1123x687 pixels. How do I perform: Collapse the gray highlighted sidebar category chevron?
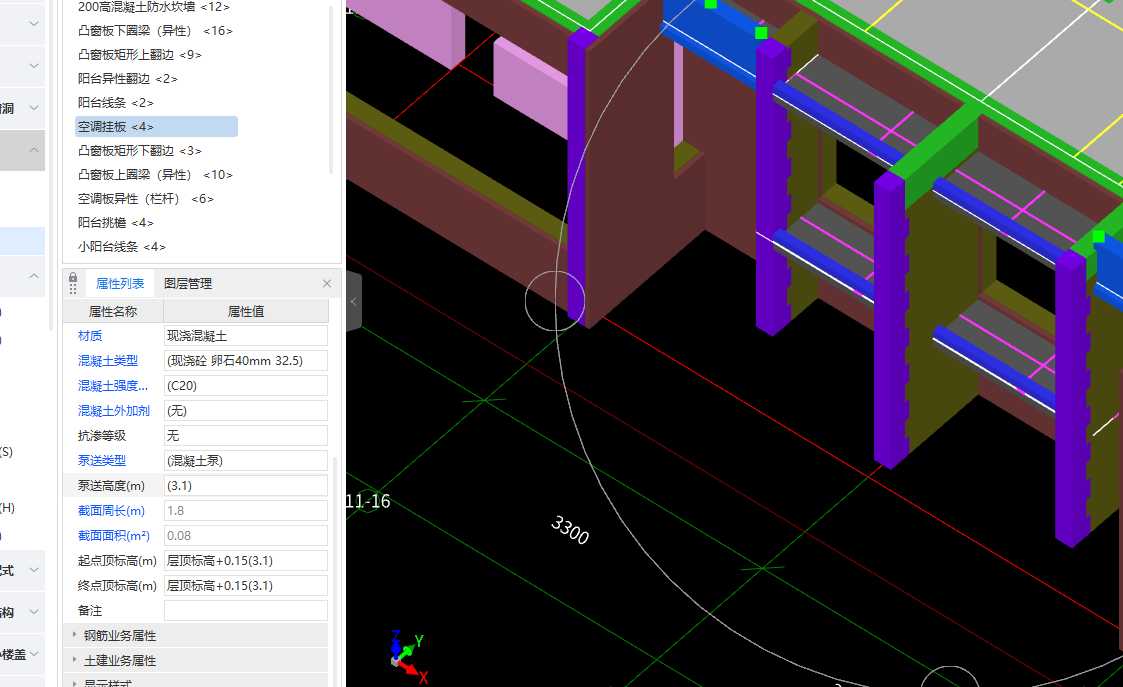pos(34,151)
